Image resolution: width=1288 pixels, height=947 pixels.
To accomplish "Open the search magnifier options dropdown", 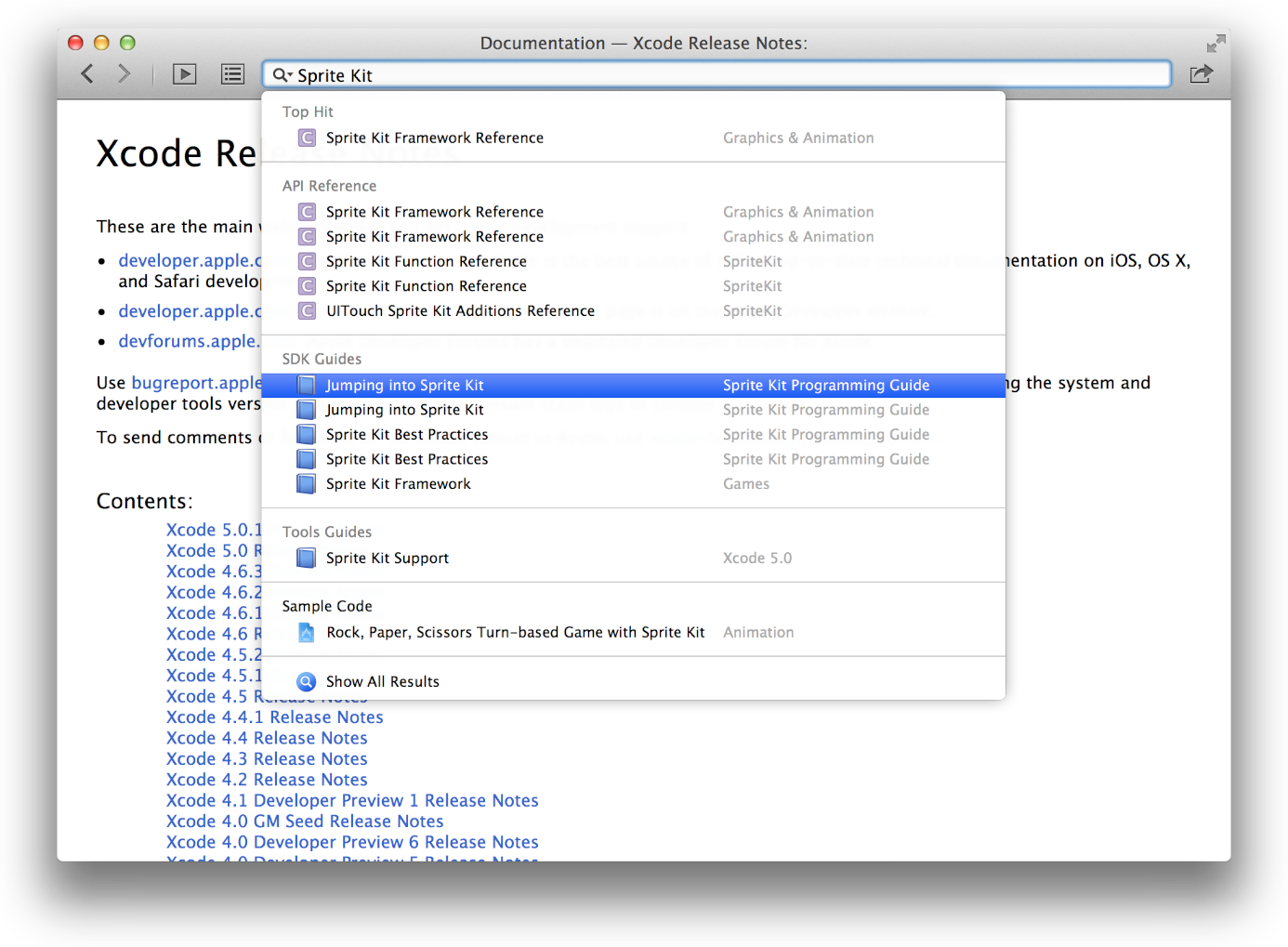I will coord(283,75).
